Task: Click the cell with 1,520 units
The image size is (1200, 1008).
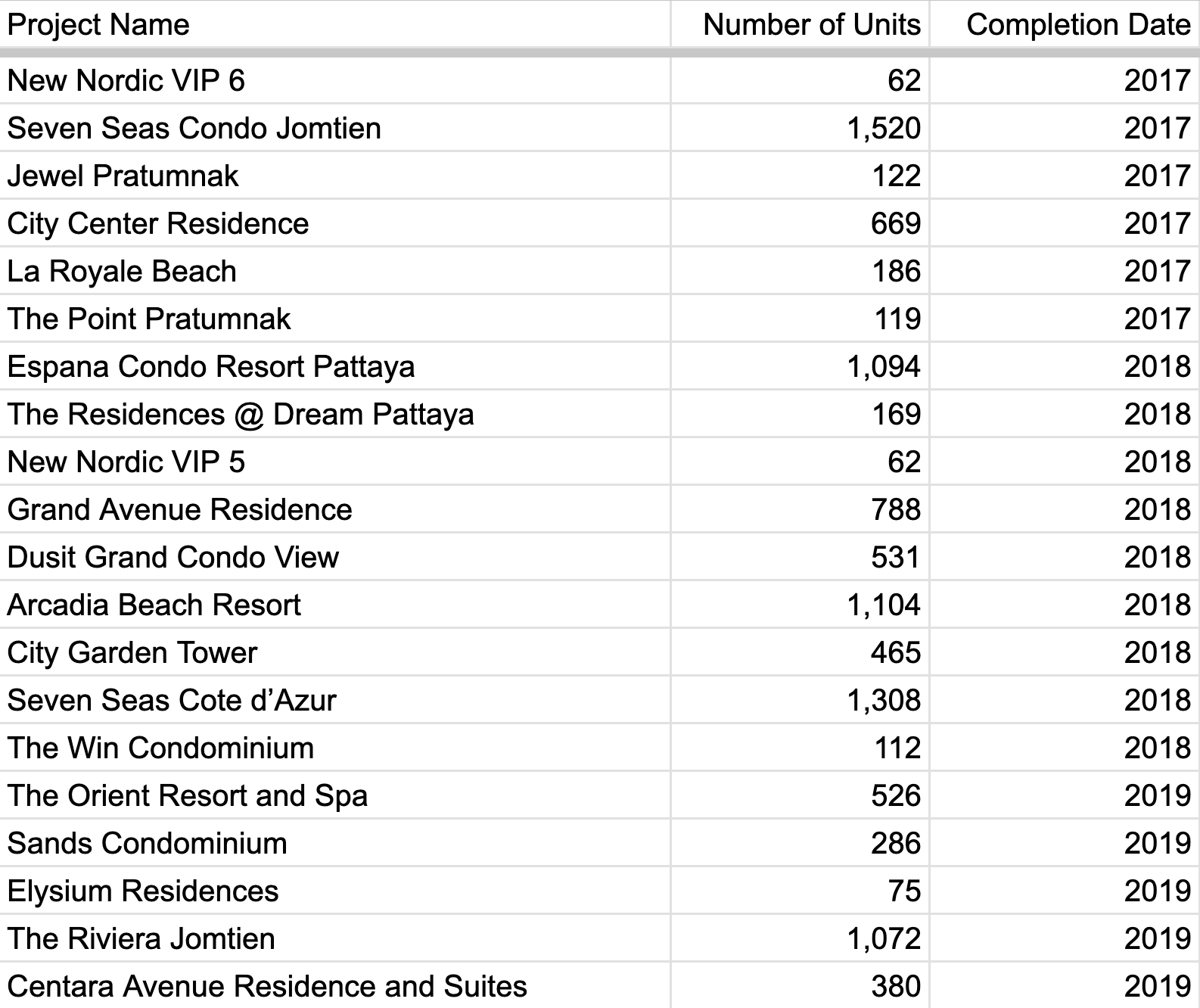Action: tap(800, 128)
